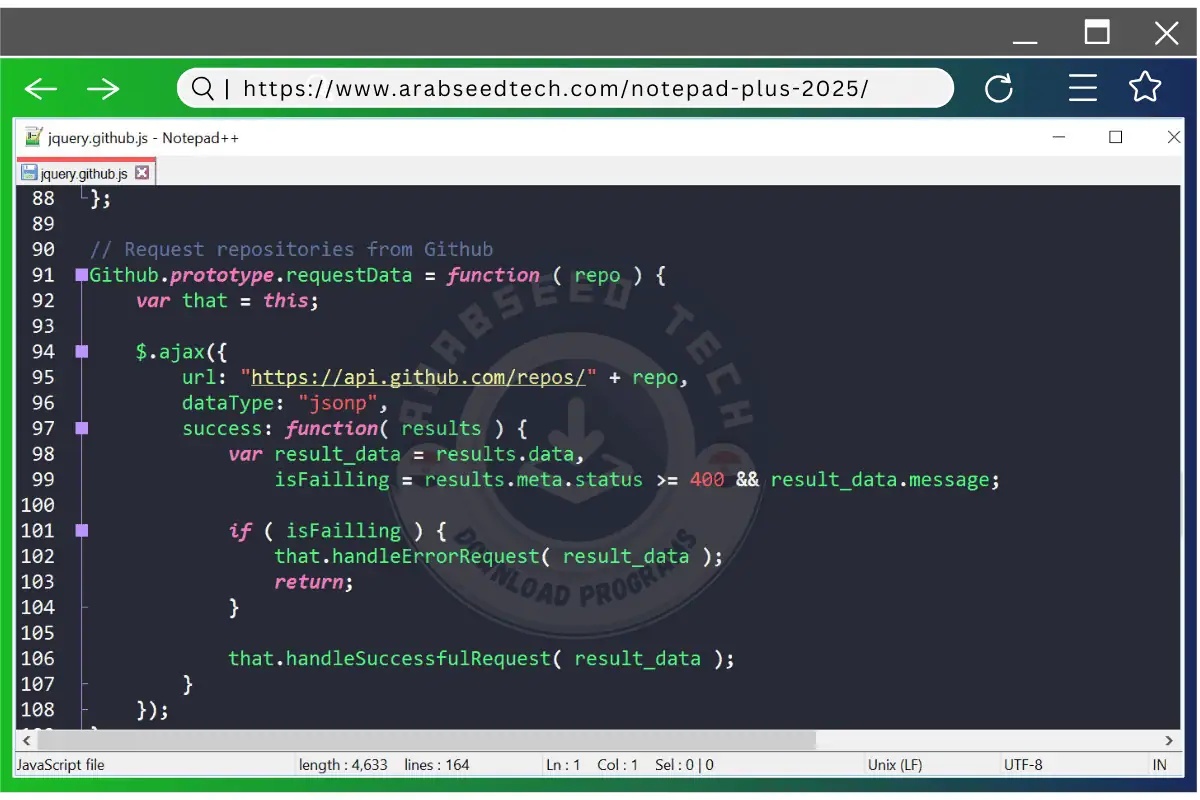
Task: Select the jquery.github.js document tab
Action: pyautogui.click(x=84, y=173)
